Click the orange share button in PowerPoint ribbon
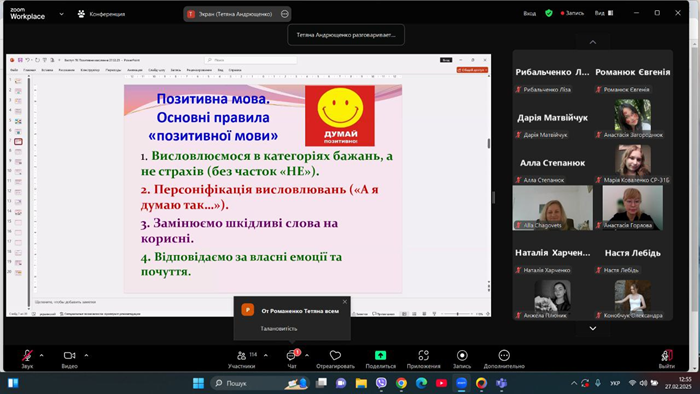Viewport: 700px width, 394px height. pos(472,70)
